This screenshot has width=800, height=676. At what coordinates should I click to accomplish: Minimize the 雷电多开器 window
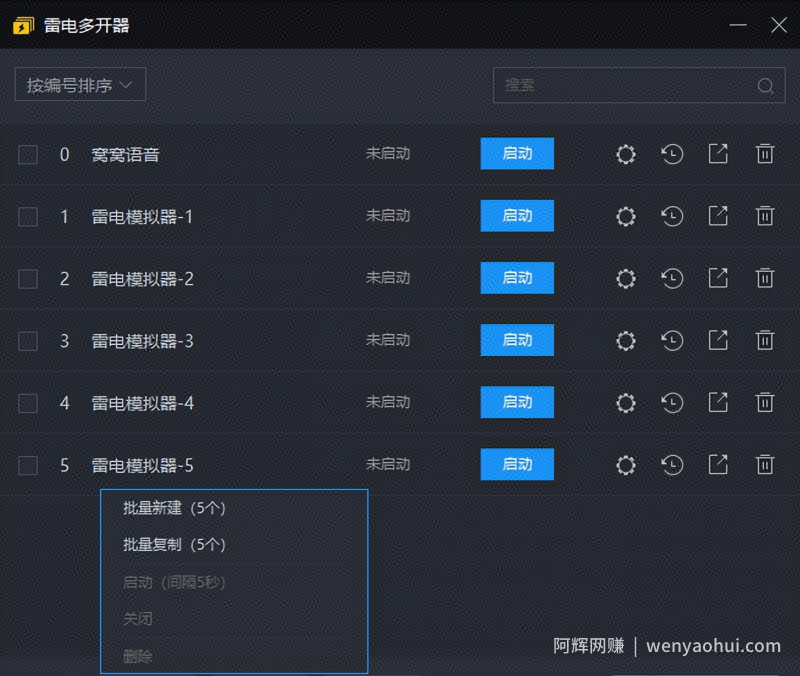coord(738,24)
